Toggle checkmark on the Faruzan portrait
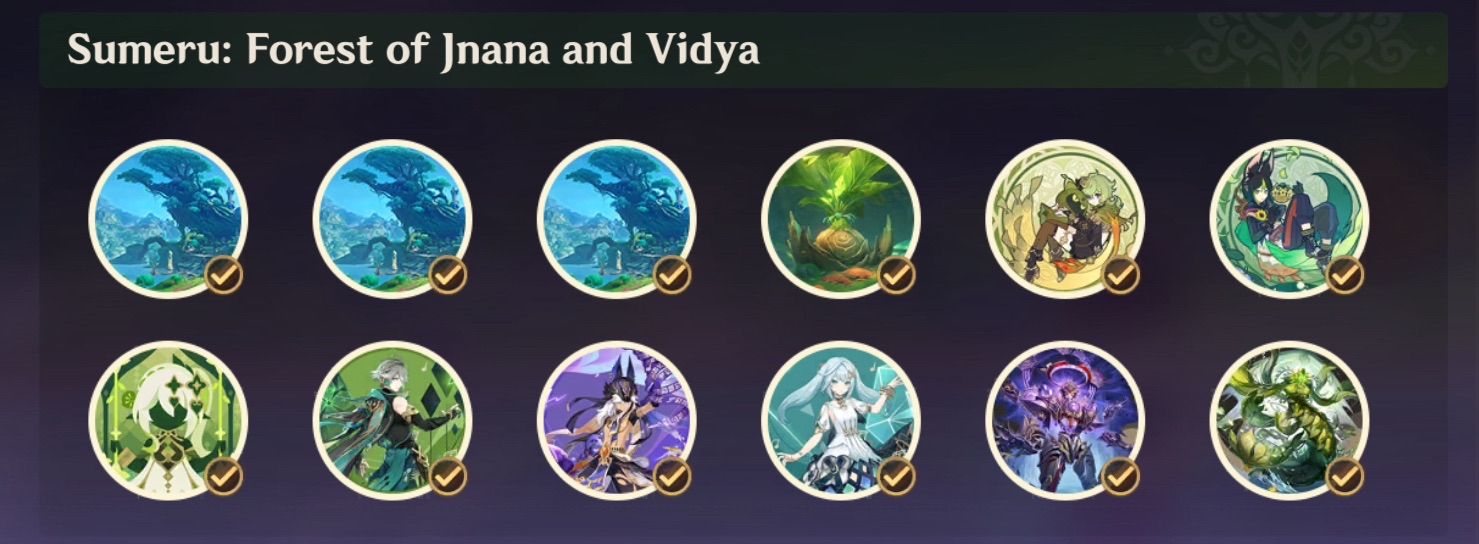Viewport: 1479px width, 544px height. [x=896, y=476]
